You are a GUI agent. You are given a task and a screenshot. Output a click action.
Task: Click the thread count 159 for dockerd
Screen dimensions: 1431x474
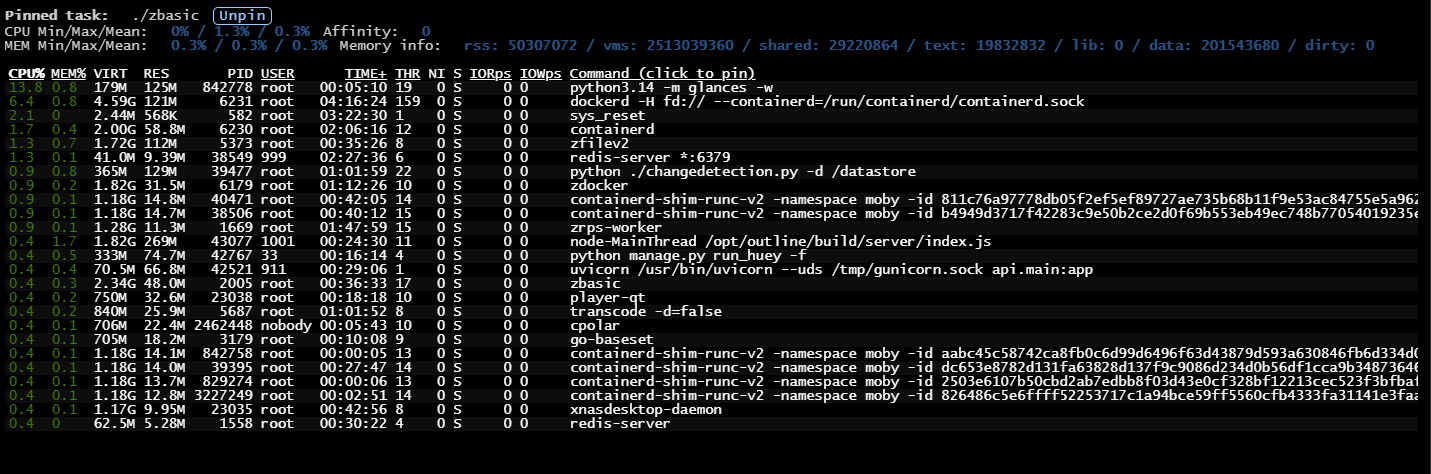coord(407,101)
